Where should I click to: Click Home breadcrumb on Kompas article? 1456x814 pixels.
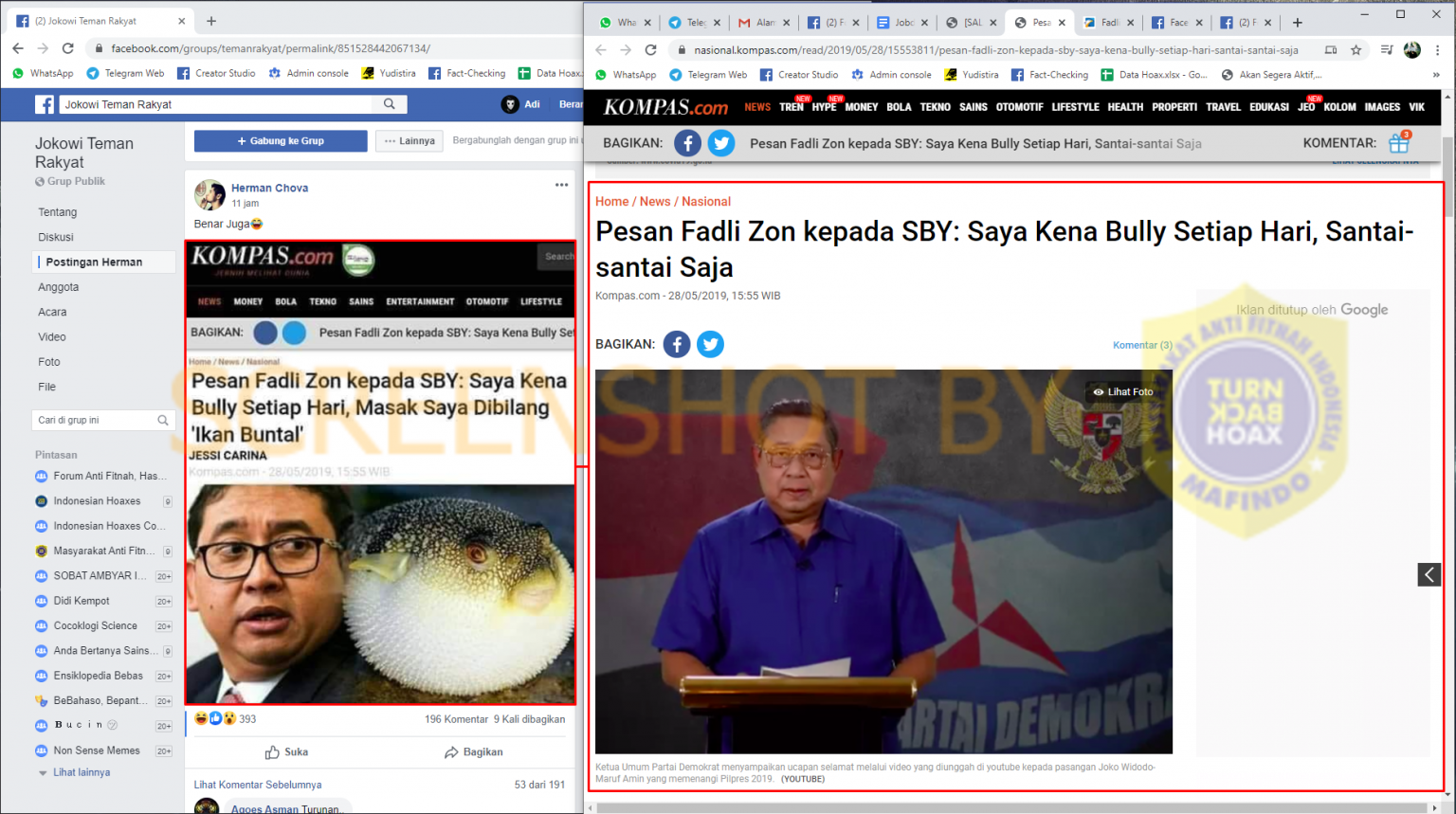611,202
